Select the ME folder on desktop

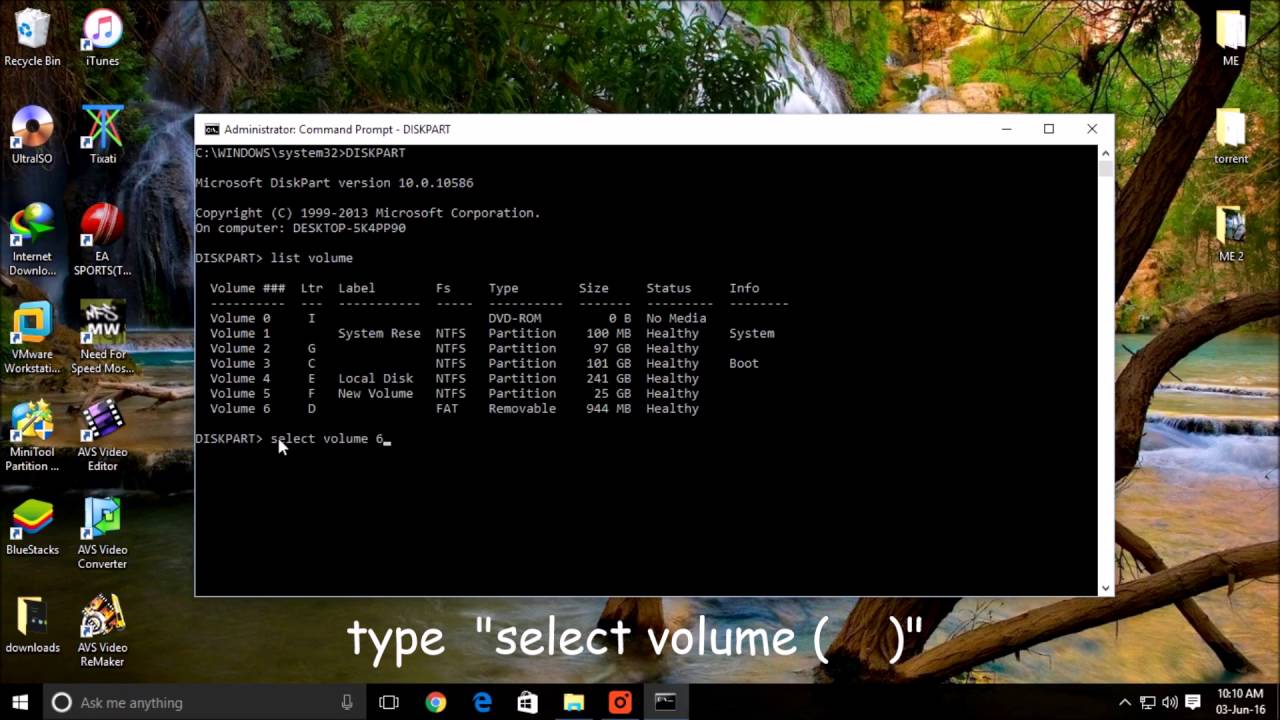pyautogui.click(x=1231, y=38)
